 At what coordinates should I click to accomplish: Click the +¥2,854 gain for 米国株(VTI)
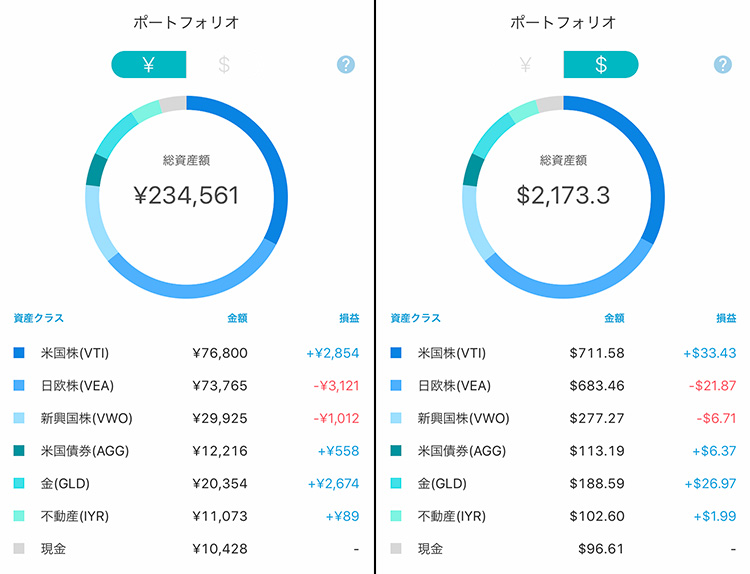pyautogui.click(x=332, y=353)
